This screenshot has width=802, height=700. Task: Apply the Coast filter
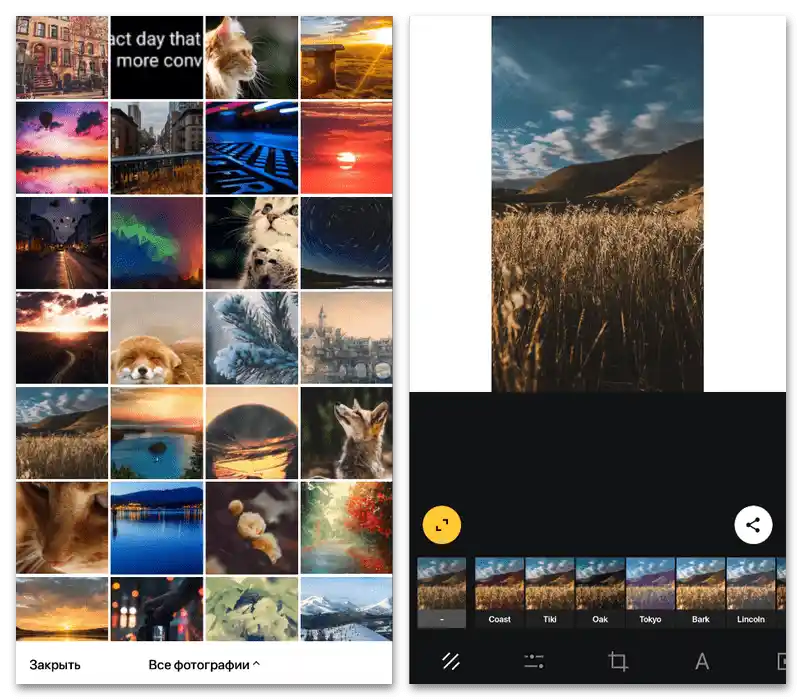499,593
